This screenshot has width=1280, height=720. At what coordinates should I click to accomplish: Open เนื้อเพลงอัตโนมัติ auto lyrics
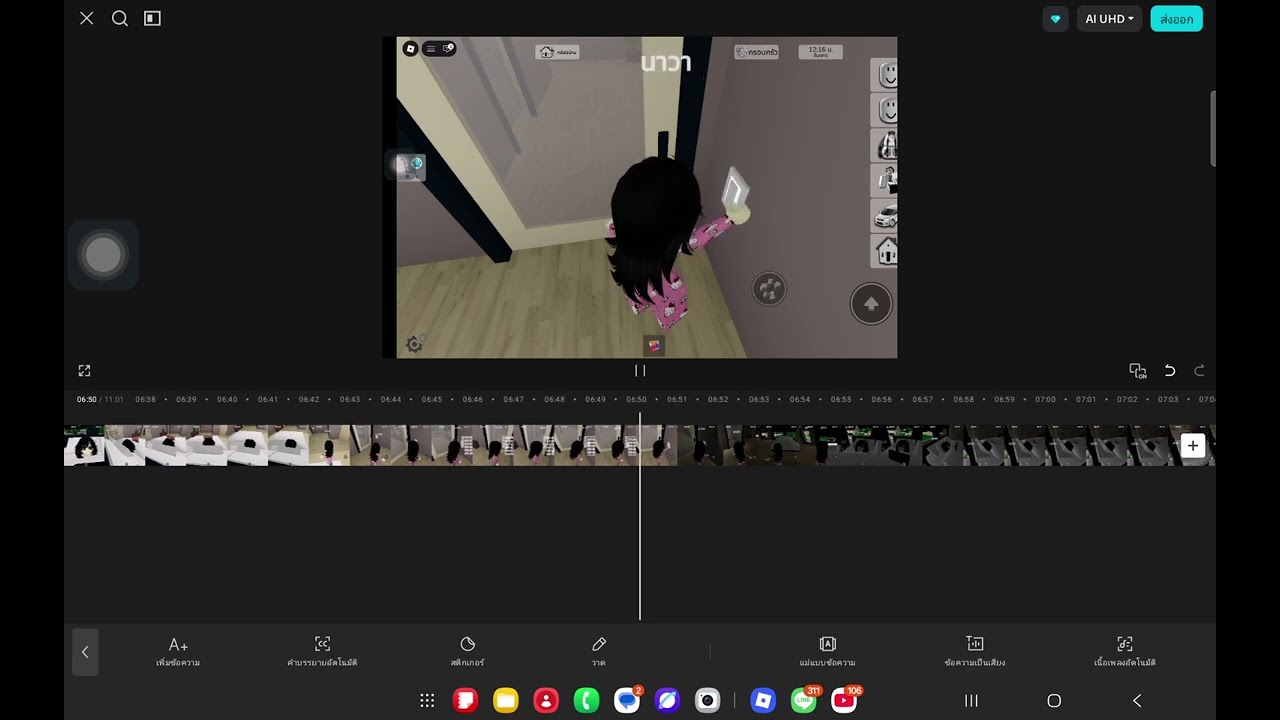(x=1125, y=652)
